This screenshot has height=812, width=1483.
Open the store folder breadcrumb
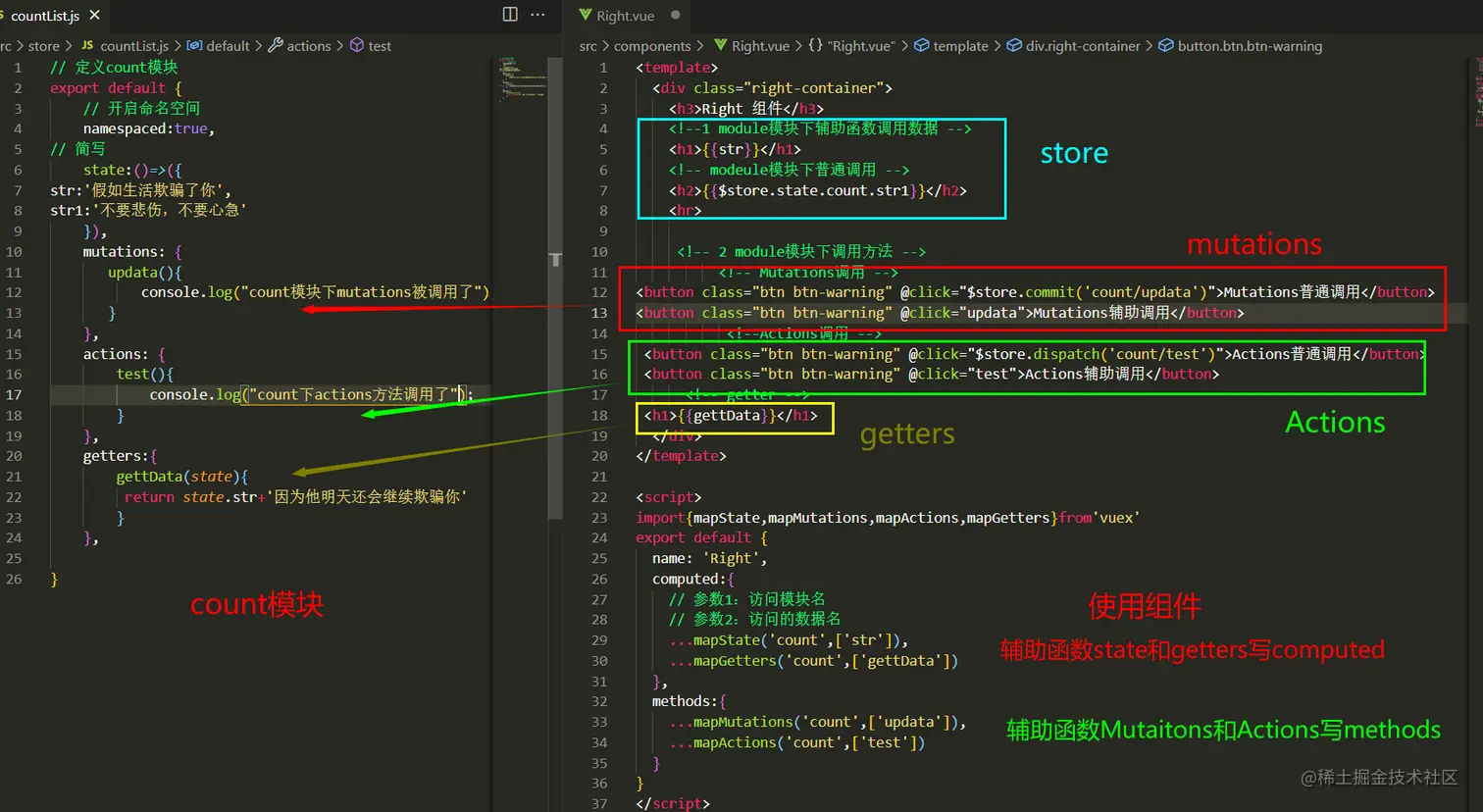pos(43,46)
